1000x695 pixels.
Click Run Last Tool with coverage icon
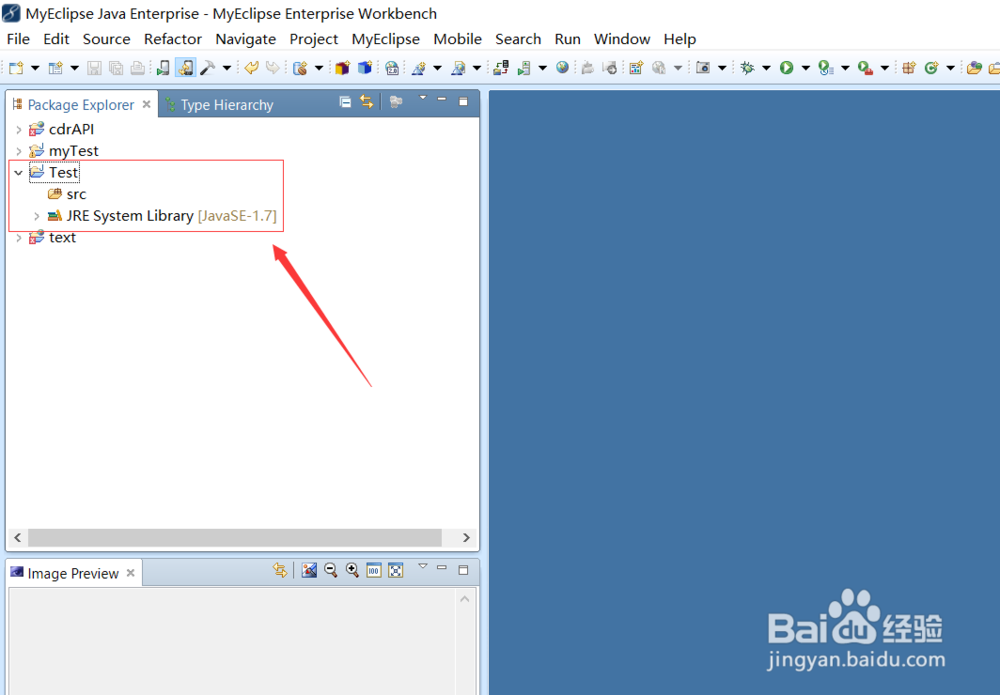[826, 68]
